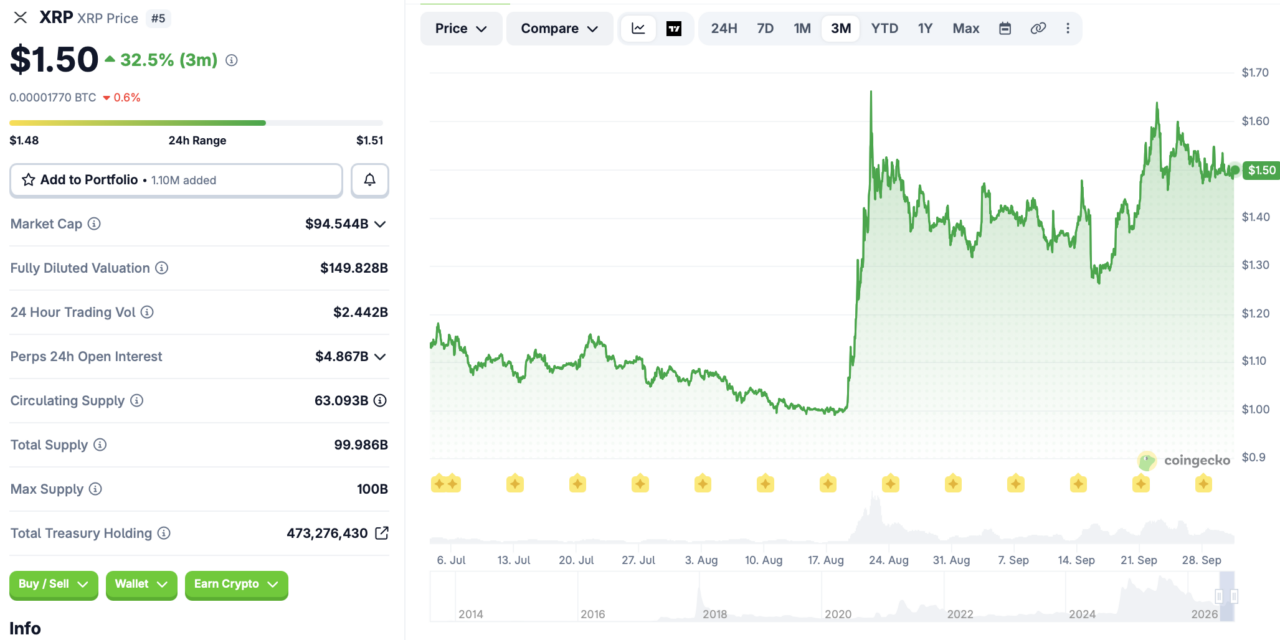Click the Total Supply info icon
1280x640 pixels.
click(99, 445)
